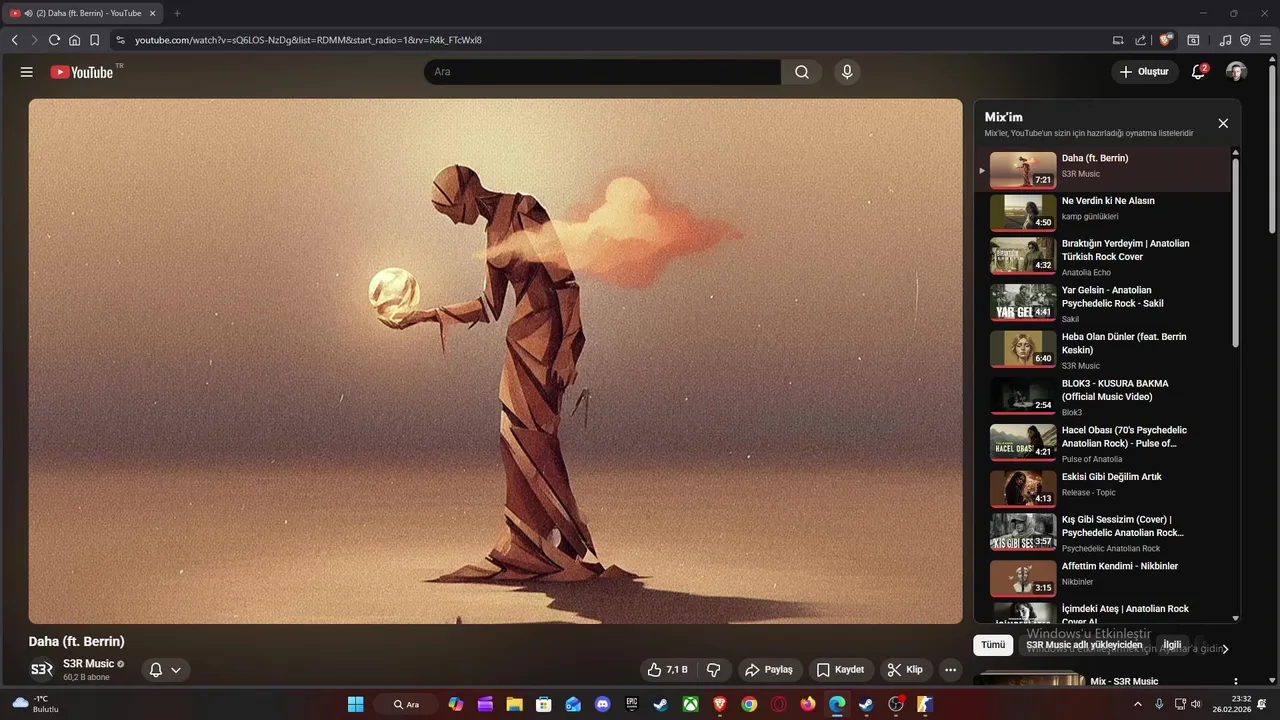Click the browser address bar URL
The height and width of the screenshot is (720, 1280).
[x=308, y=40]
